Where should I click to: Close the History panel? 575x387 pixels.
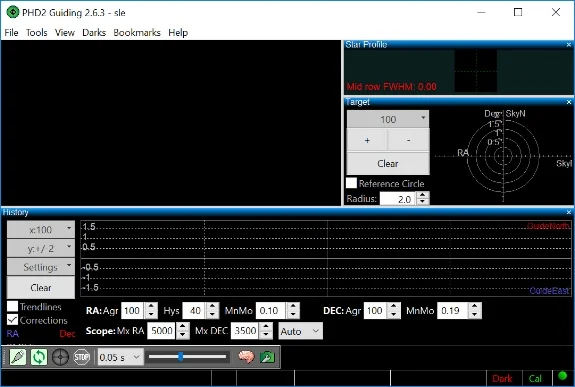tap(569, 212)
